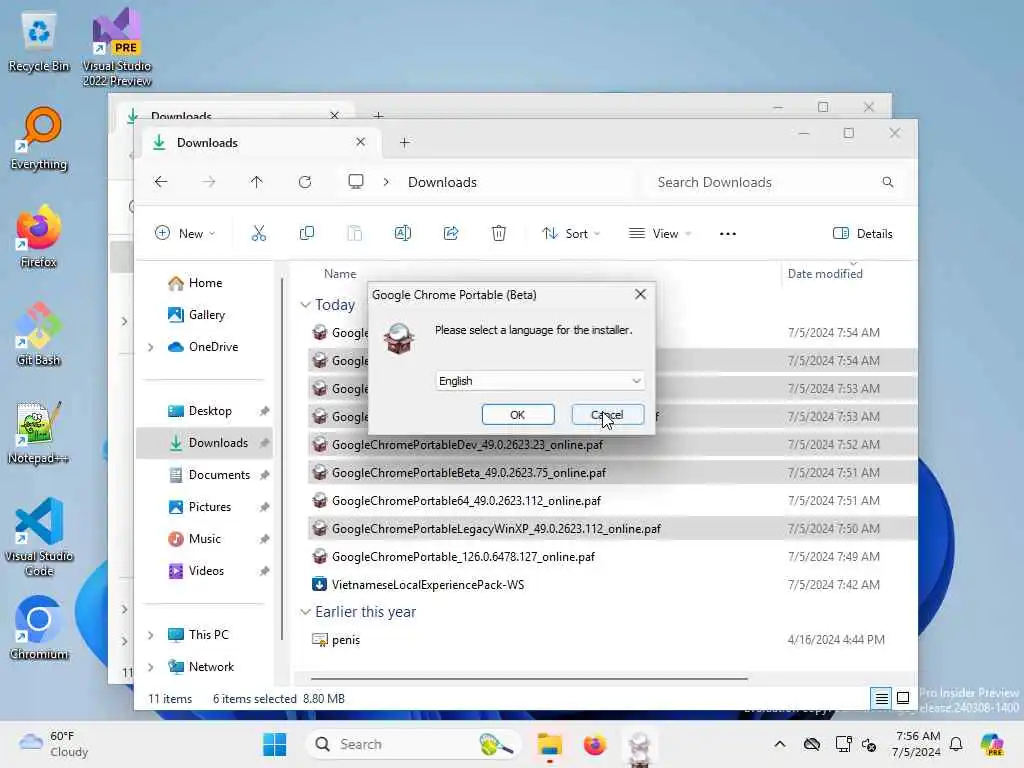Click the This PC monitor icon in address bar
This screenshot has height=768, width=1024.
coord(356,182)
